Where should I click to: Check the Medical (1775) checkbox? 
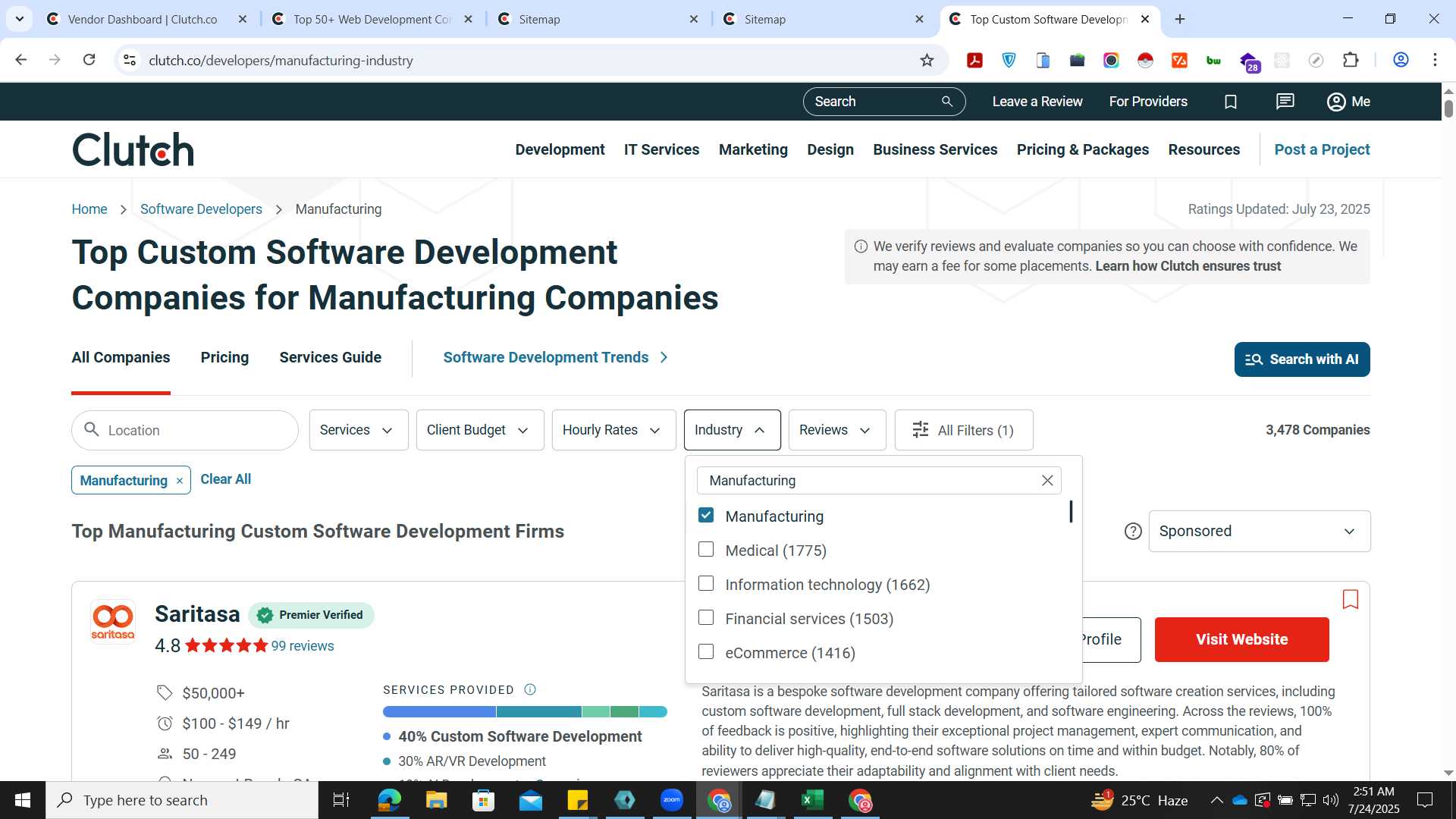click(x=706, y=550)
